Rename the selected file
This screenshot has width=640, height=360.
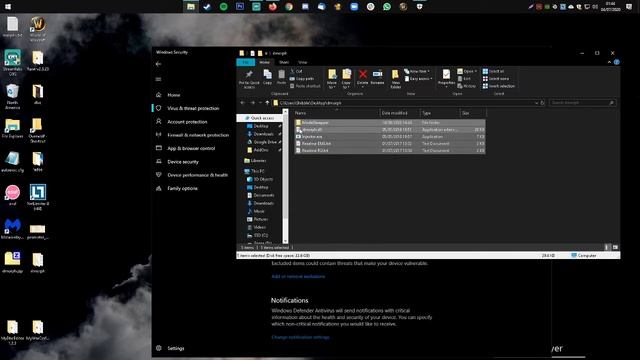(377, 77)
